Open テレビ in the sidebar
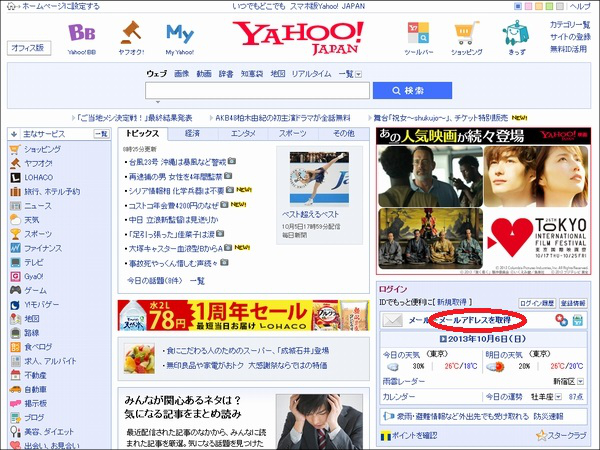The image size is (600, 450). (x=34, y=262)
